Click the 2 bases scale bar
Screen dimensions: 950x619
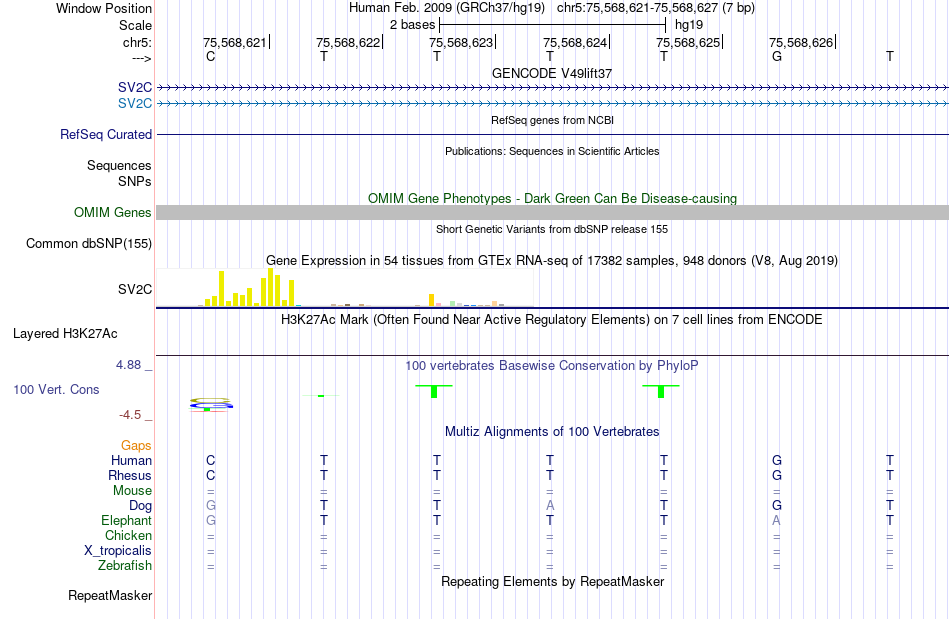click(553, 25)
